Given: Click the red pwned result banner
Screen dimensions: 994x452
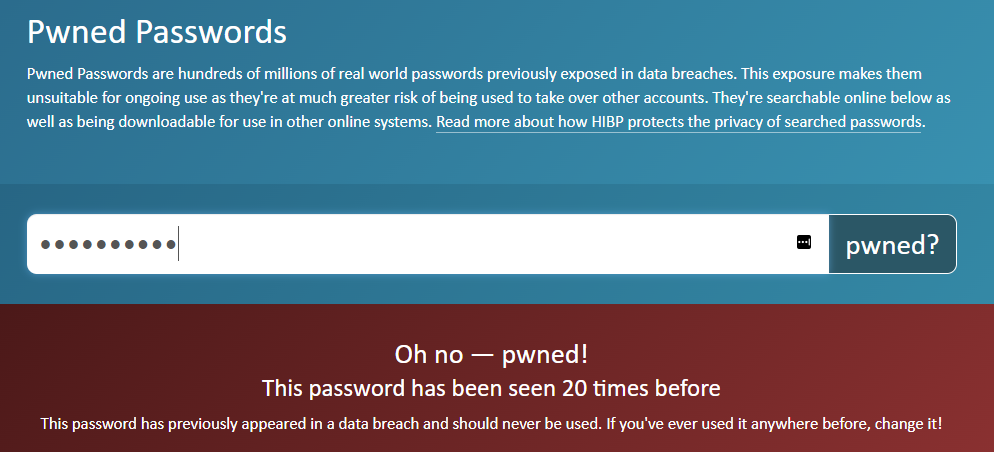Looking at the screenshot, I should click(497, 378).
